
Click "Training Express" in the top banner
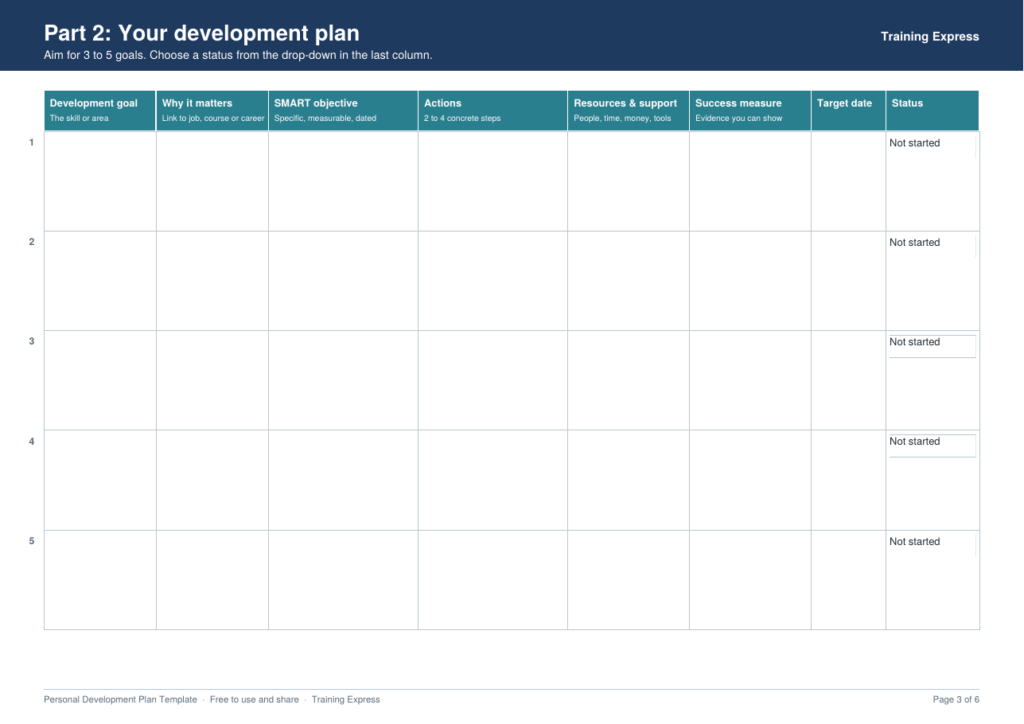[x=929, y=37]
